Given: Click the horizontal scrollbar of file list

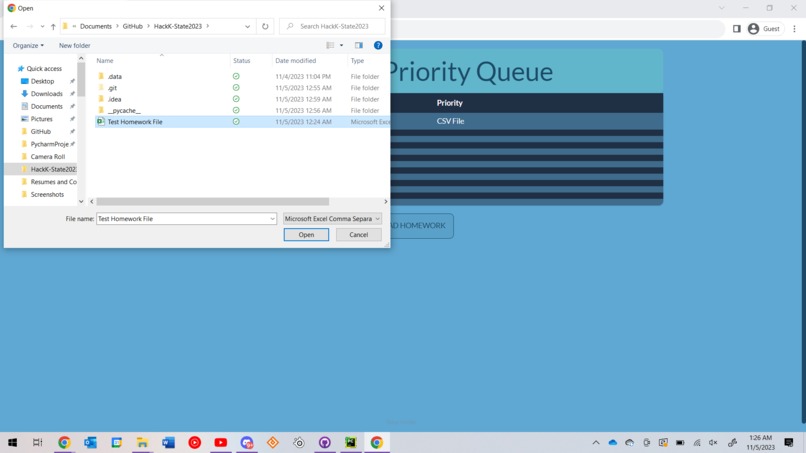Looking at the screenshot, I should (212, 202).
